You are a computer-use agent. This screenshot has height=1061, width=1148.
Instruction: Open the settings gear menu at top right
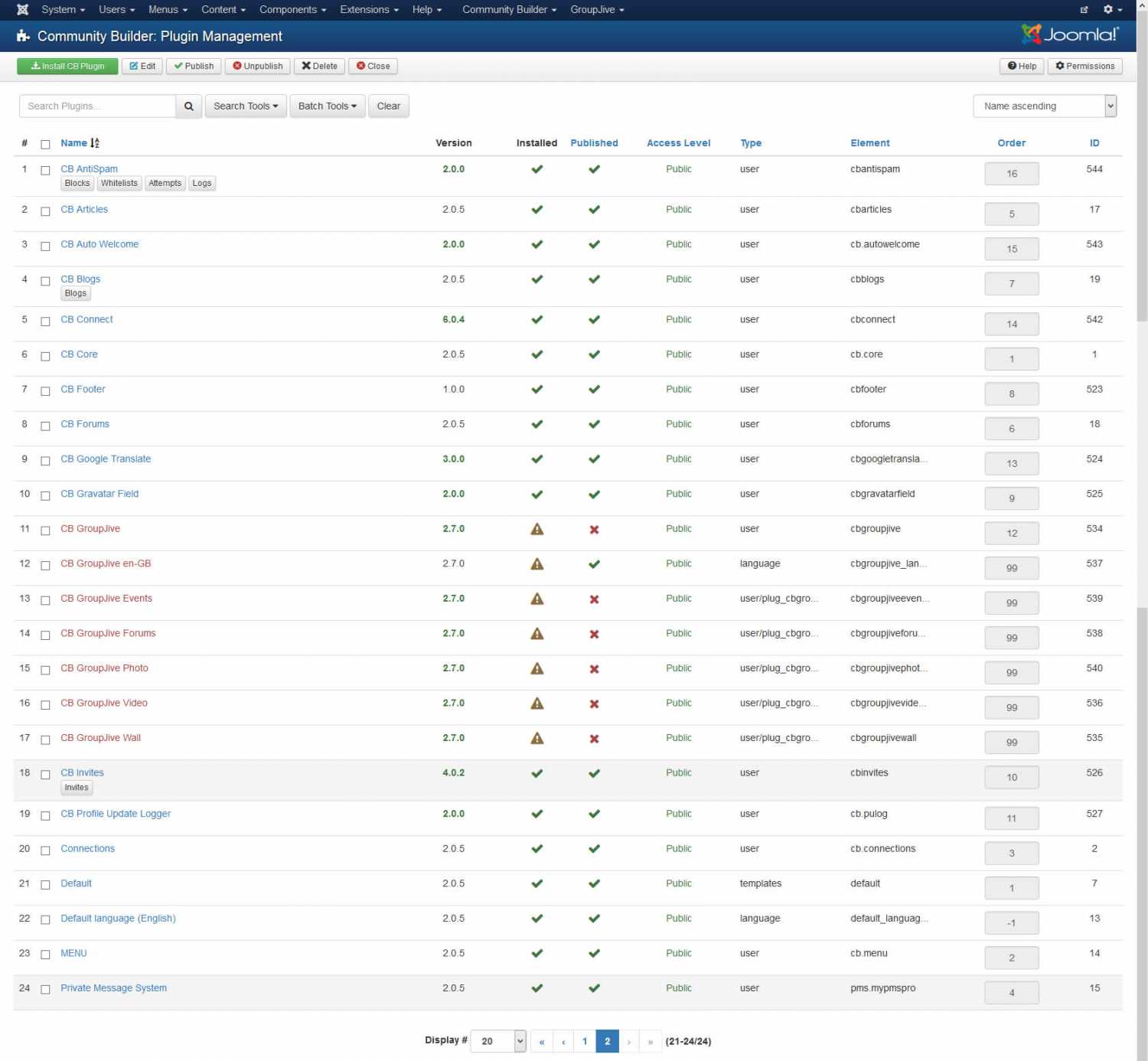pyautogui.click(x=1112, y=10)
